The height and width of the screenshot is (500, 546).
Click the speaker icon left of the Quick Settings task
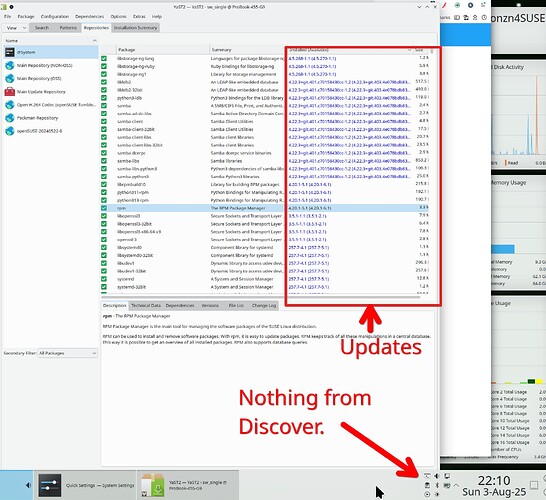[28, 485]
